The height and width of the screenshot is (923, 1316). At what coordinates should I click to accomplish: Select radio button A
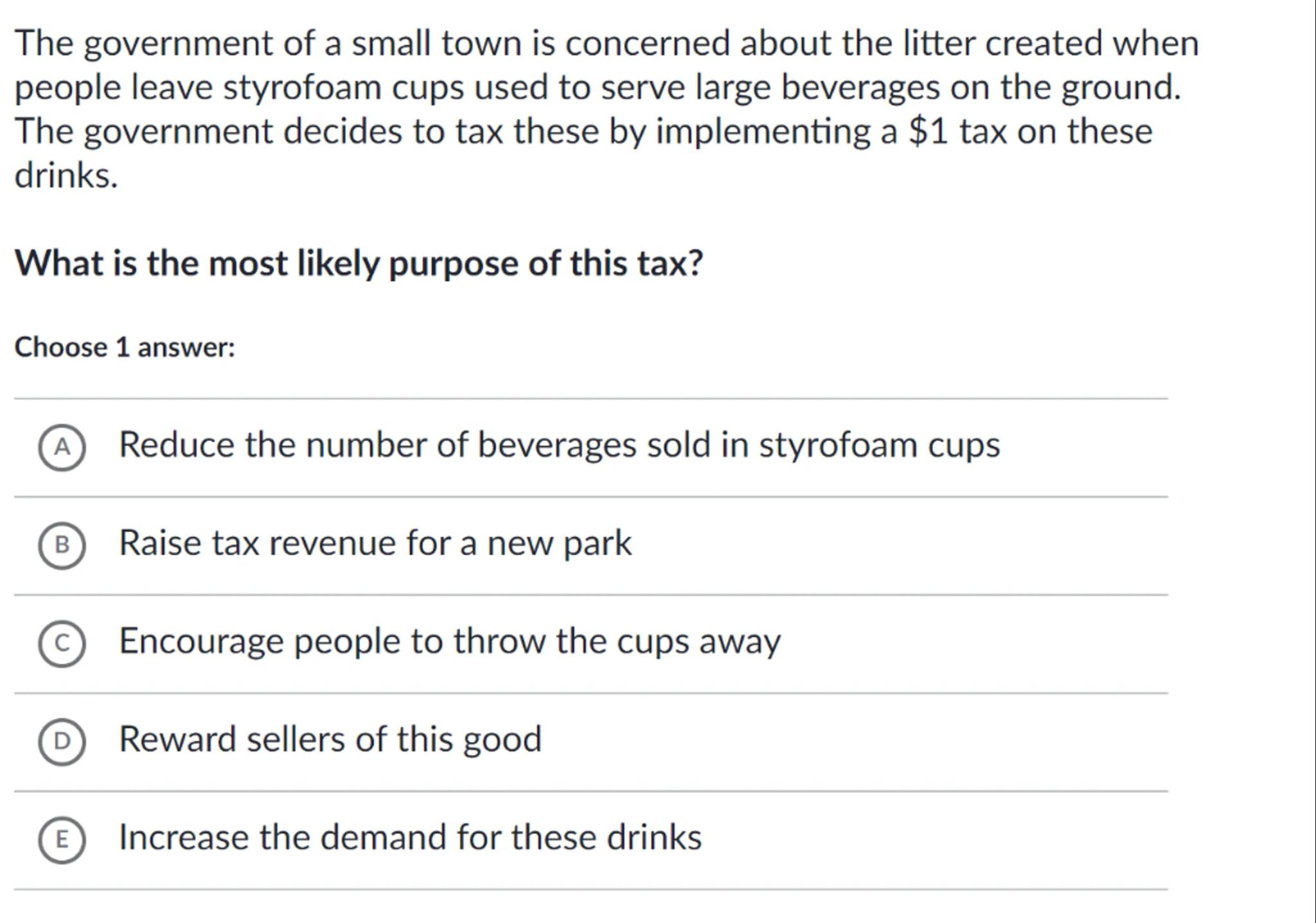[62, 447]
